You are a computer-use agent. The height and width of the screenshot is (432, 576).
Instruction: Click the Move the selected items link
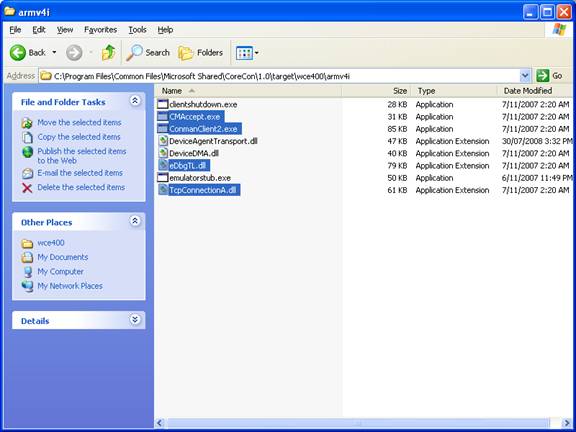click(79, 122)
